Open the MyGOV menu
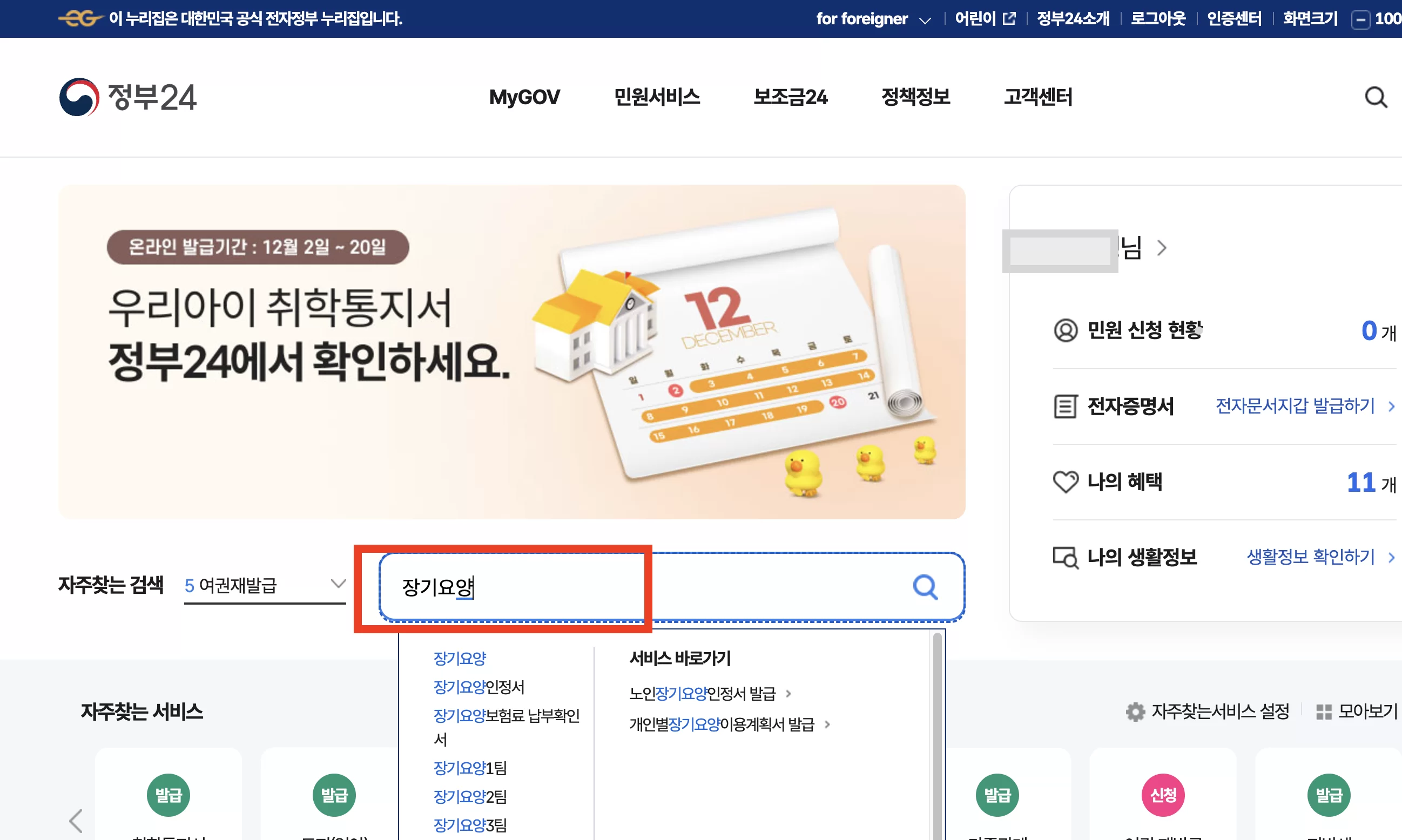 coord(524,97)
